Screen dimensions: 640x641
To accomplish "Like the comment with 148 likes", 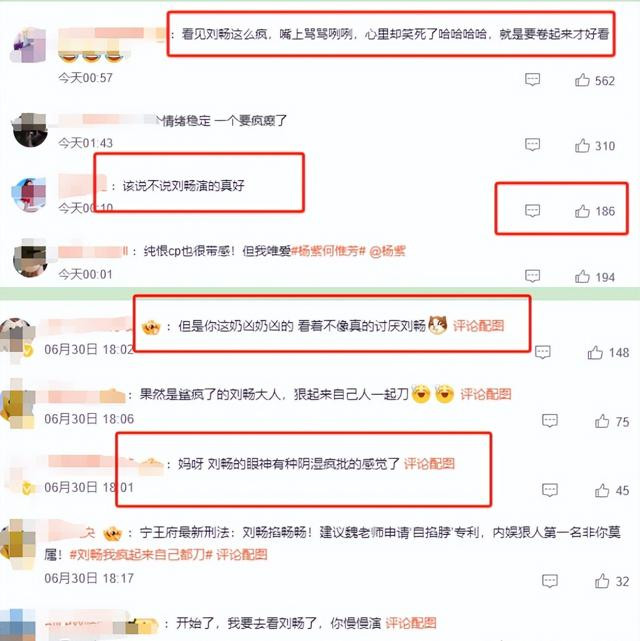I will pyautogui.click(x=595, y=352).
